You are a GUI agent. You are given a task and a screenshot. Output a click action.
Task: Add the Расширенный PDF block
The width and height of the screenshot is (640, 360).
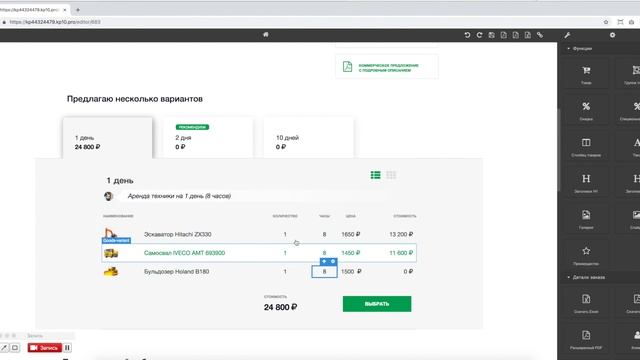click(x=586, y=340)
